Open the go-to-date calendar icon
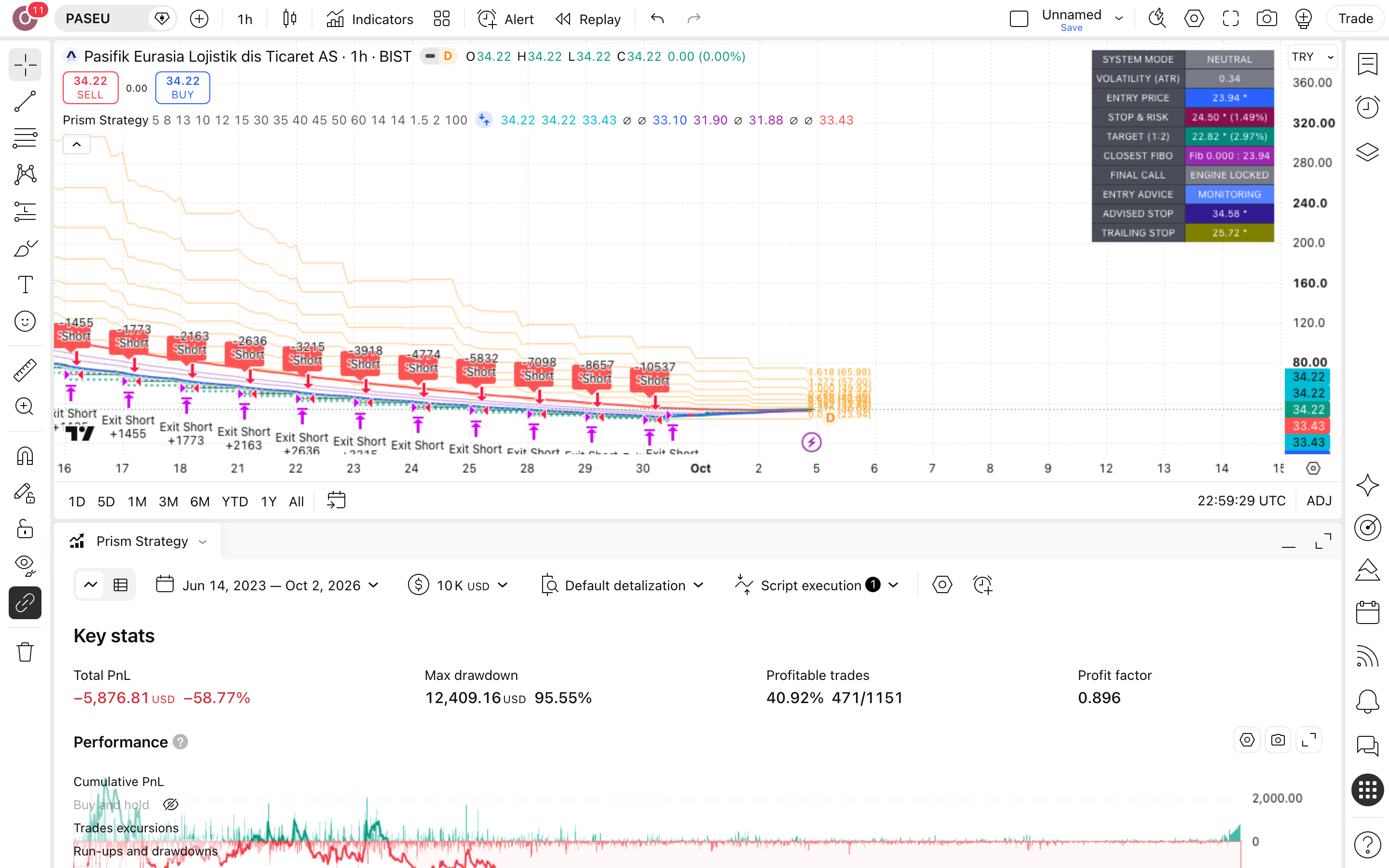This screenshot has width=1389, height=868. tap(336, 501)
